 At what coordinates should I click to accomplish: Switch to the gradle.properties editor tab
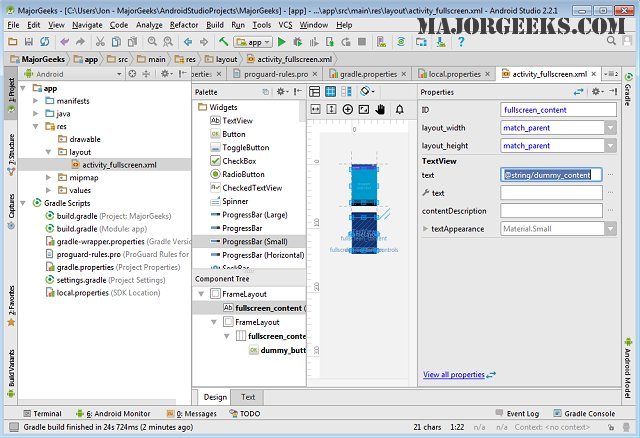coord(368,74)
